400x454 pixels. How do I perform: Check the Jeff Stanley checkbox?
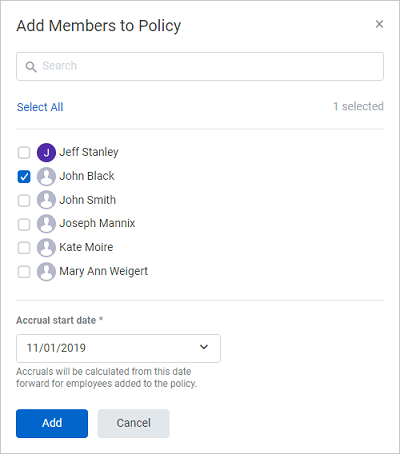coord(24,153)
